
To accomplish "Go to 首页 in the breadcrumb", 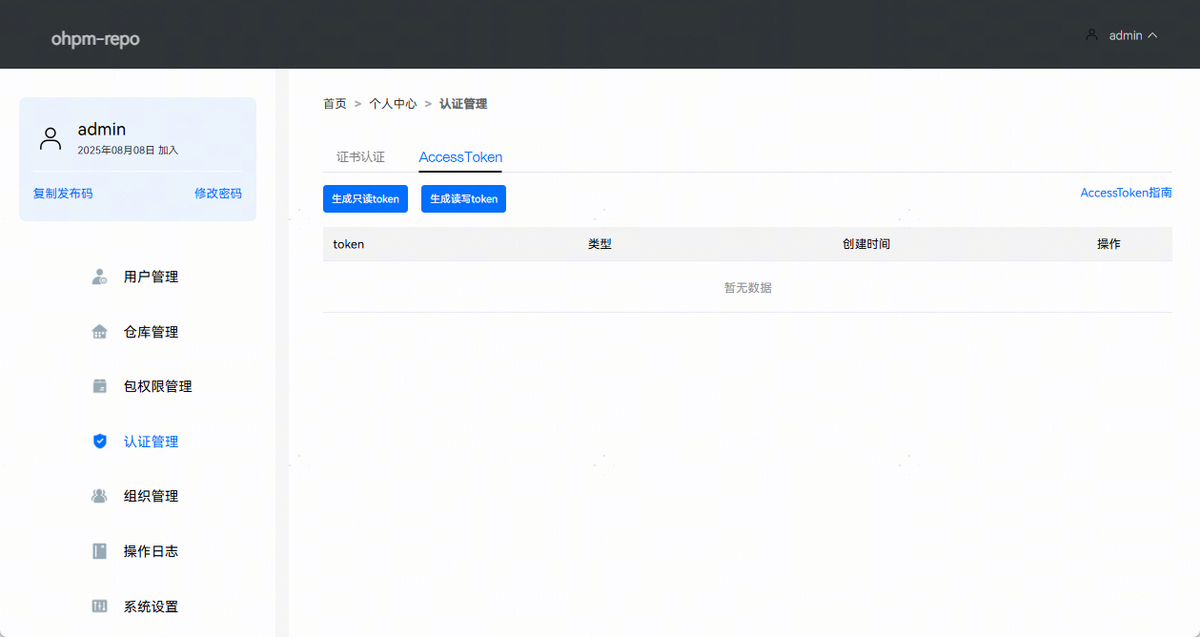I will coord(334,104).
